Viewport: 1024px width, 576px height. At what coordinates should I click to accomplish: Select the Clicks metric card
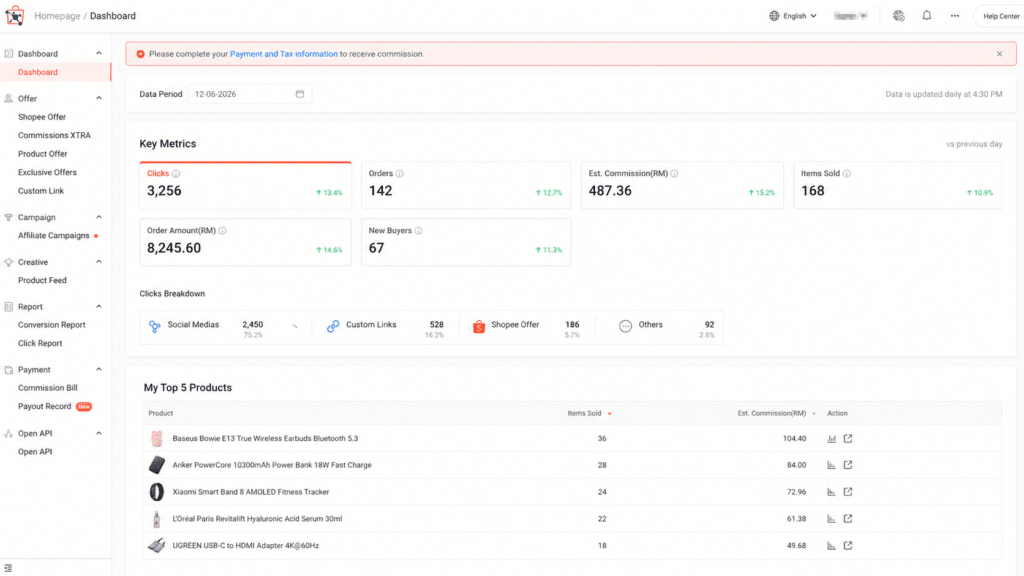(245, 185)
